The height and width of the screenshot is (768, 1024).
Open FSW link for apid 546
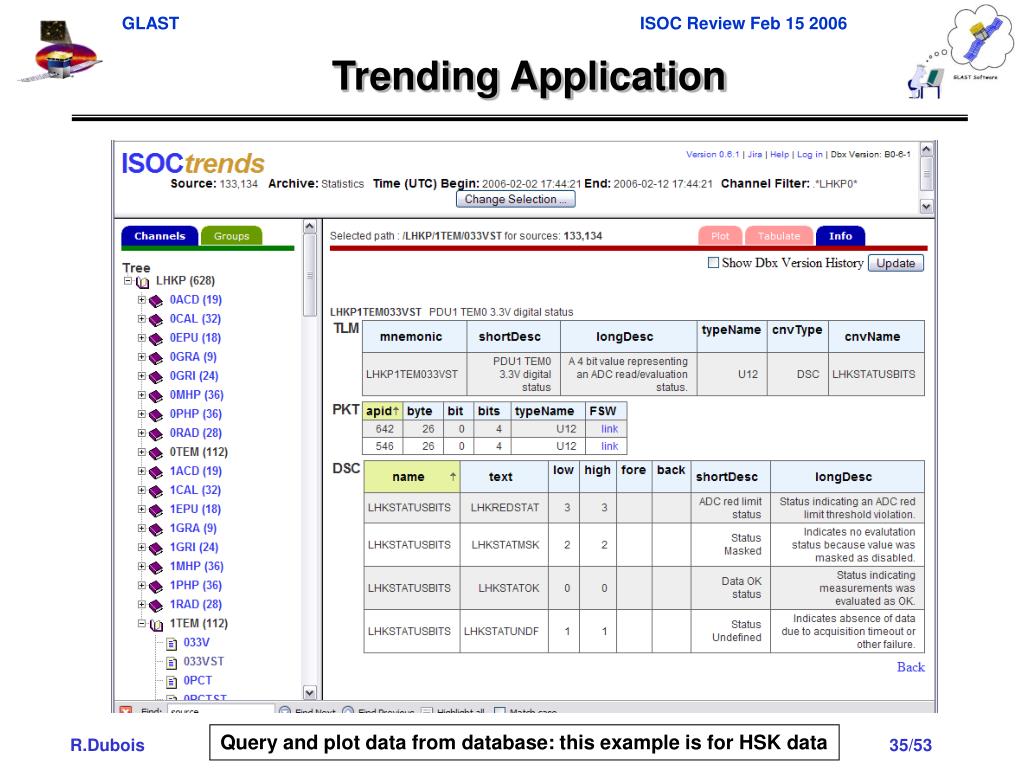[x=609, y=446]
